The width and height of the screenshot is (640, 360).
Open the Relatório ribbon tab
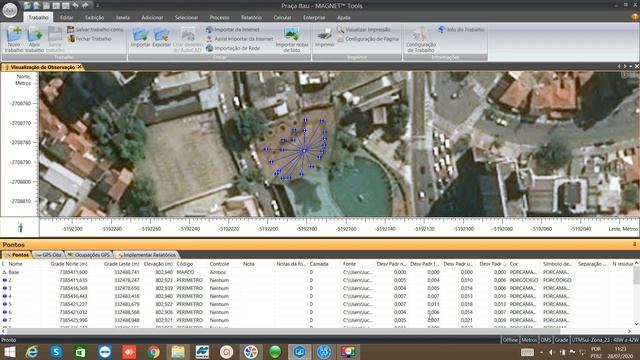click(251, 18)
